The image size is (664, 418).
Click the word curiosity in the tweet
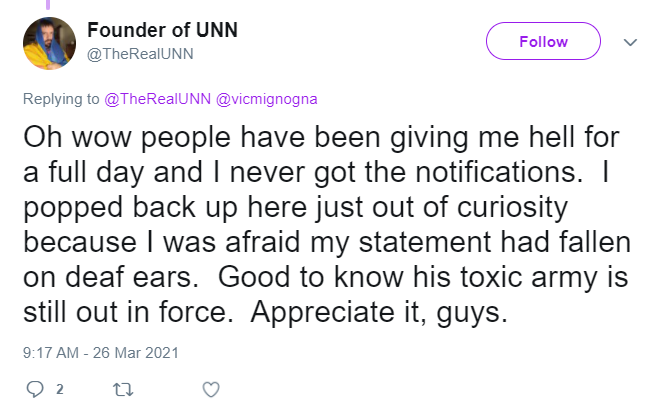(512, 208)
